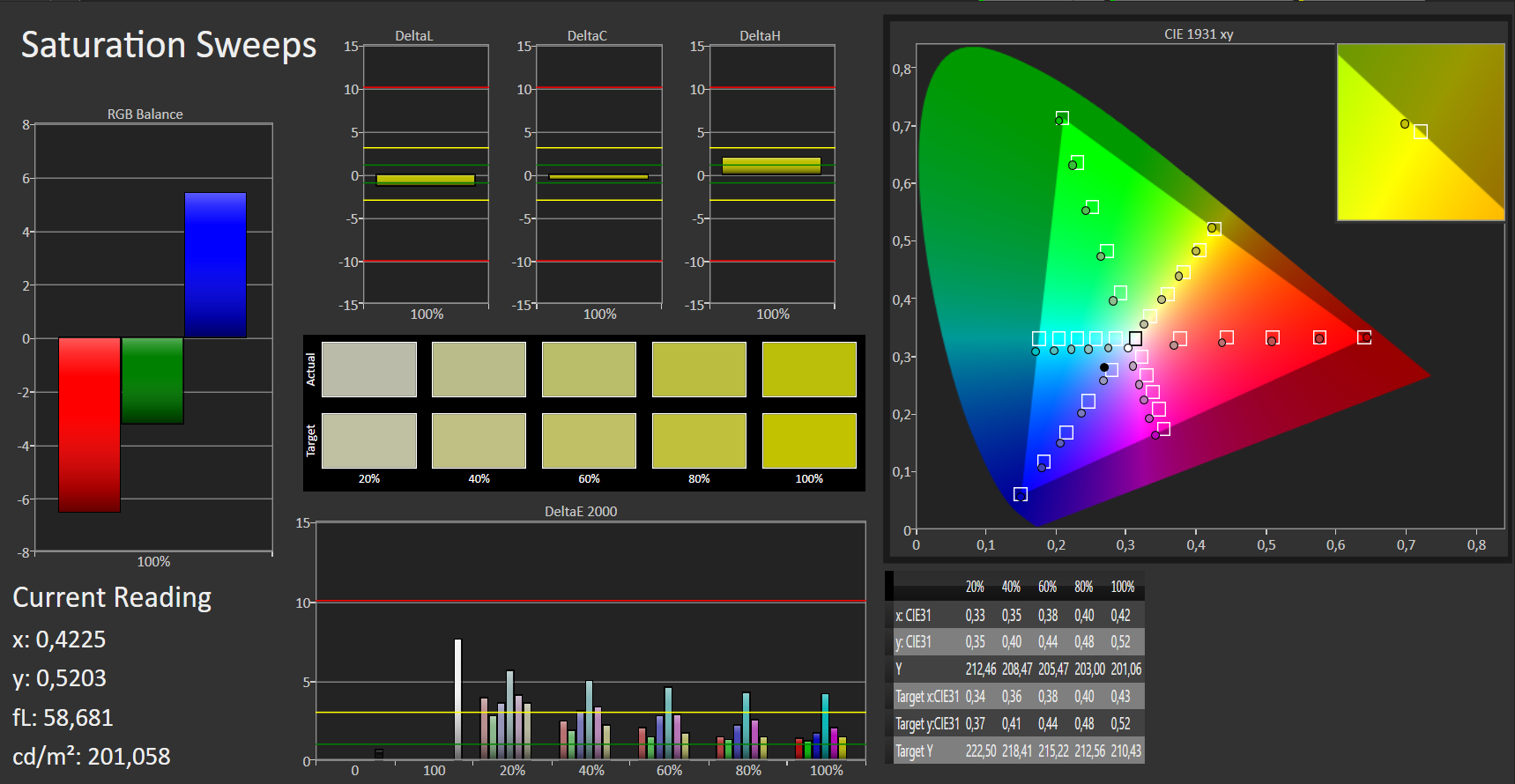Image resolution: width=1515 pixels, height=784 pixels.
Task: Select the 20% Actual color swatch
Action: click(369, 370)
